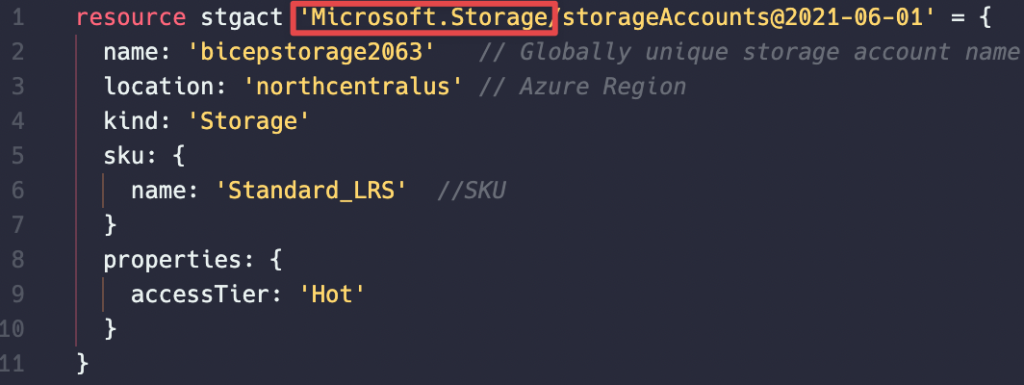The width and height of the screenshot is (1024, 385).
Task: Click the 'bicepstorage2063' string value
Action: (312, 52)
